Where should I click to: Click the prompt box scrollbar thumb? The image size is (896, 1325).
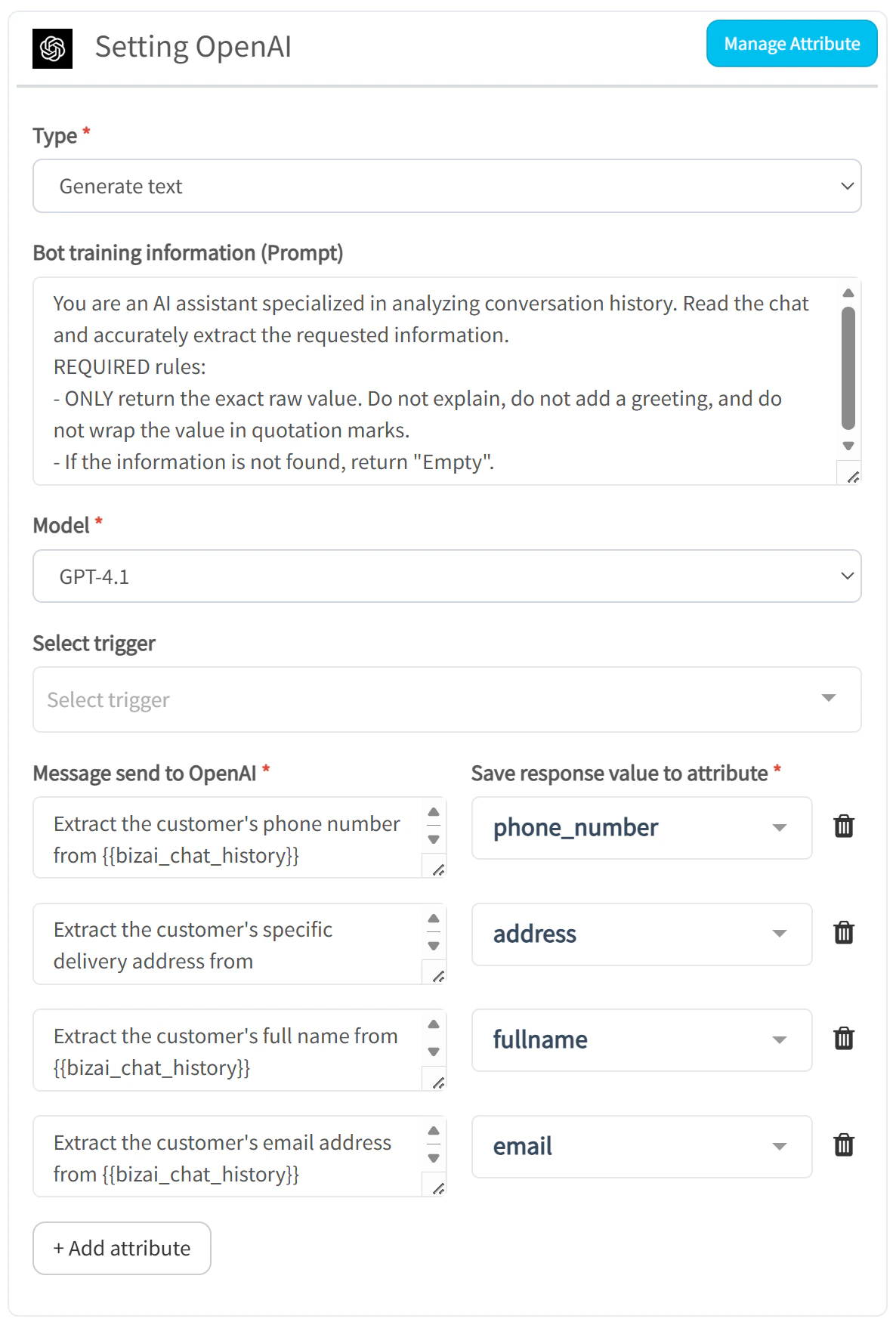(848, 368)
